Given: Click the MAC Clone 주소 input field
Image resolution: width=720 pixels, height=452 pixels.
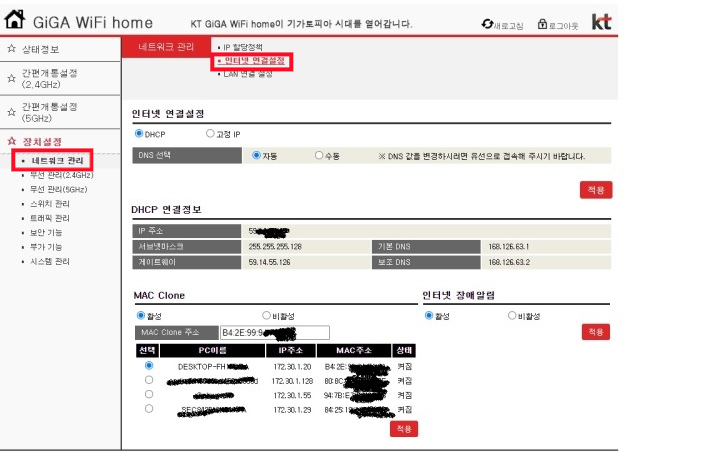Looking at the screenshot, I should click(275, 332).
